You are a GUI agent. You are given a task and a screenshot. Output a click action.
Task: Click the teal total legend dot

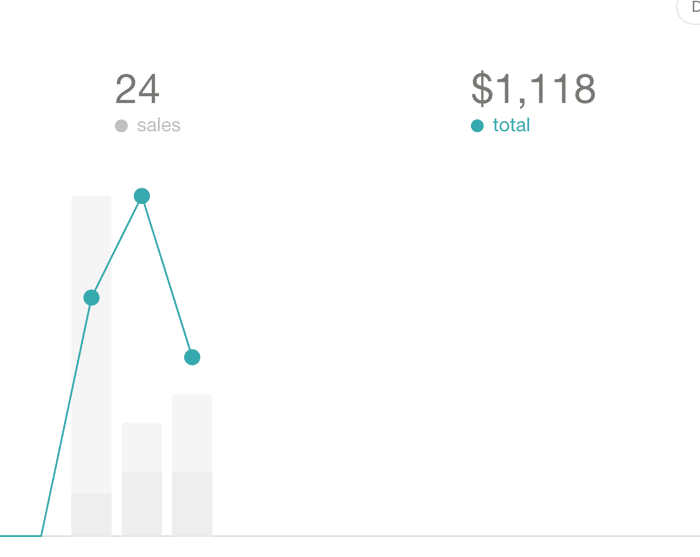477,126
